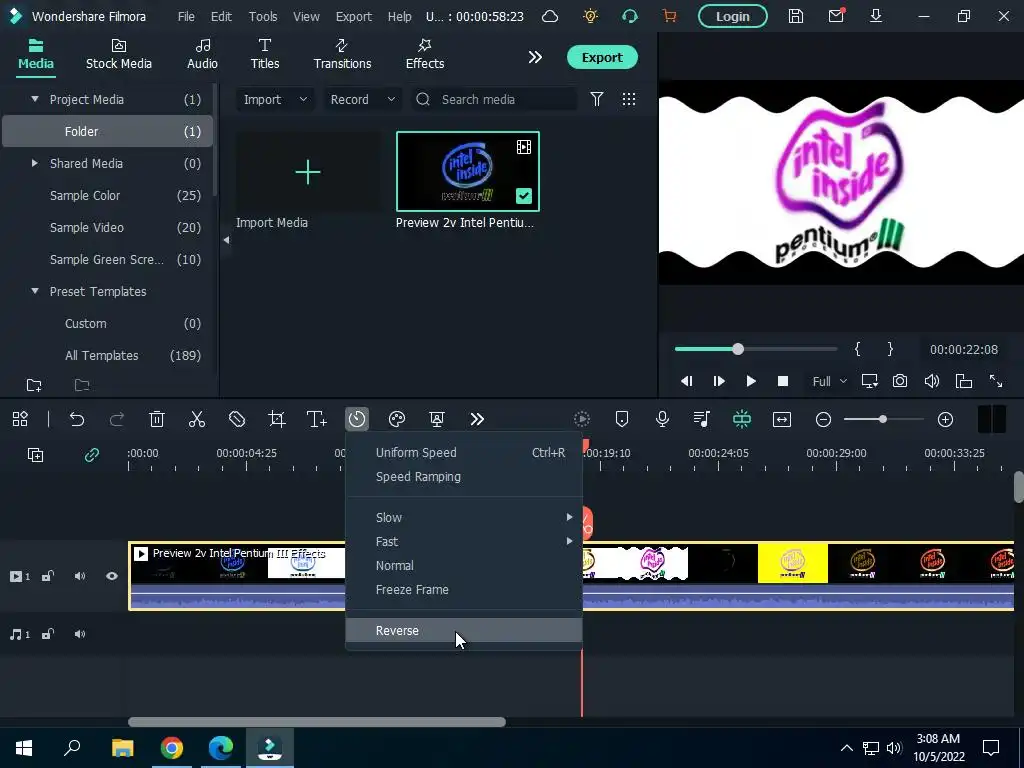
Task: Toggle the link clips icon on timeline
Action: pos(91,455)
